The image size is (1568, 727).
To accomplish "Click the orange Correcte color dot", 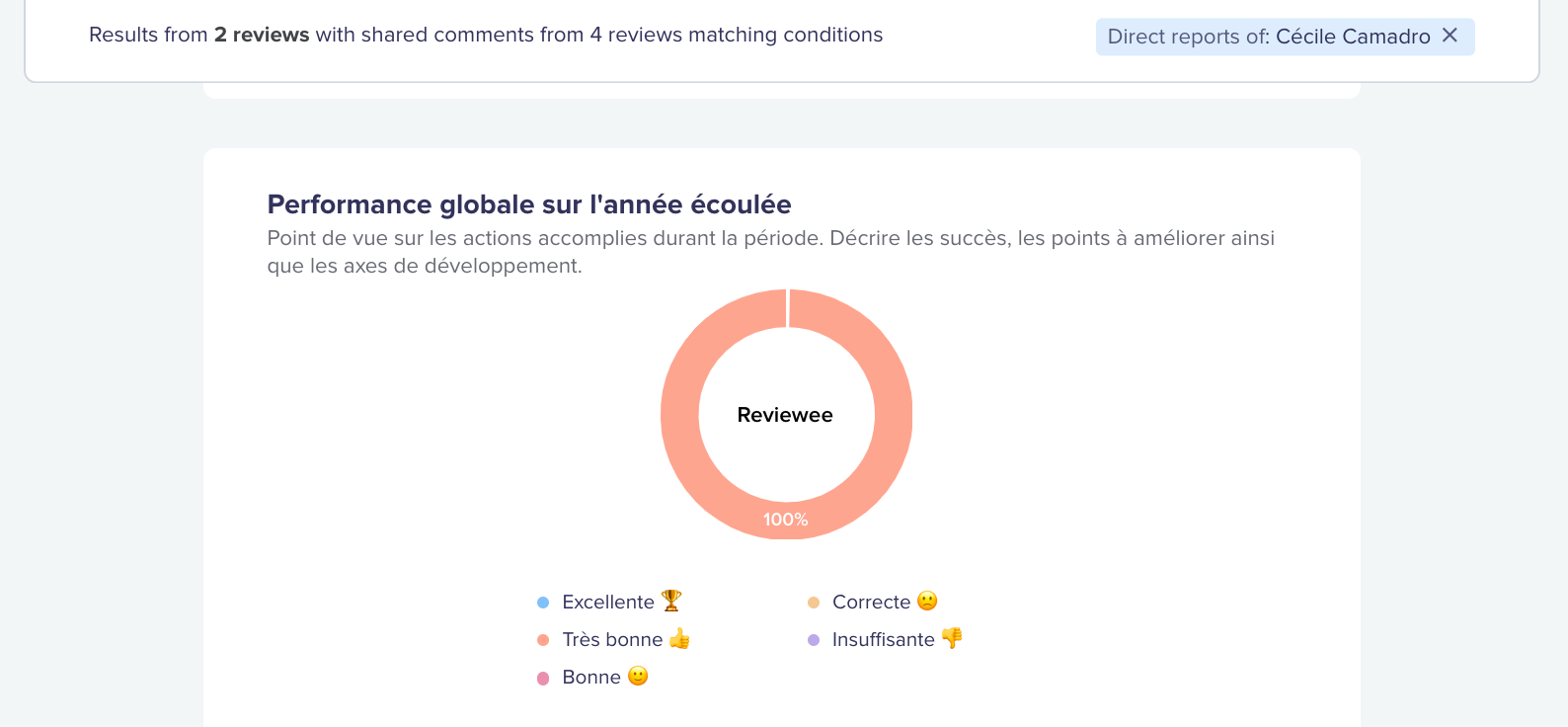I will pos(814,603).
